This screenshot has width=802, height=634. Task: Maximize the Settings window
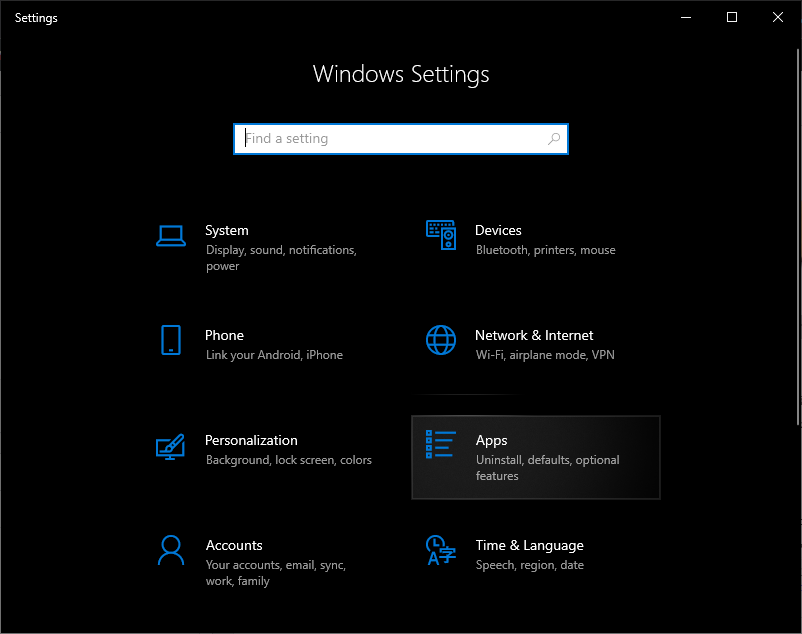click(732, 17)
